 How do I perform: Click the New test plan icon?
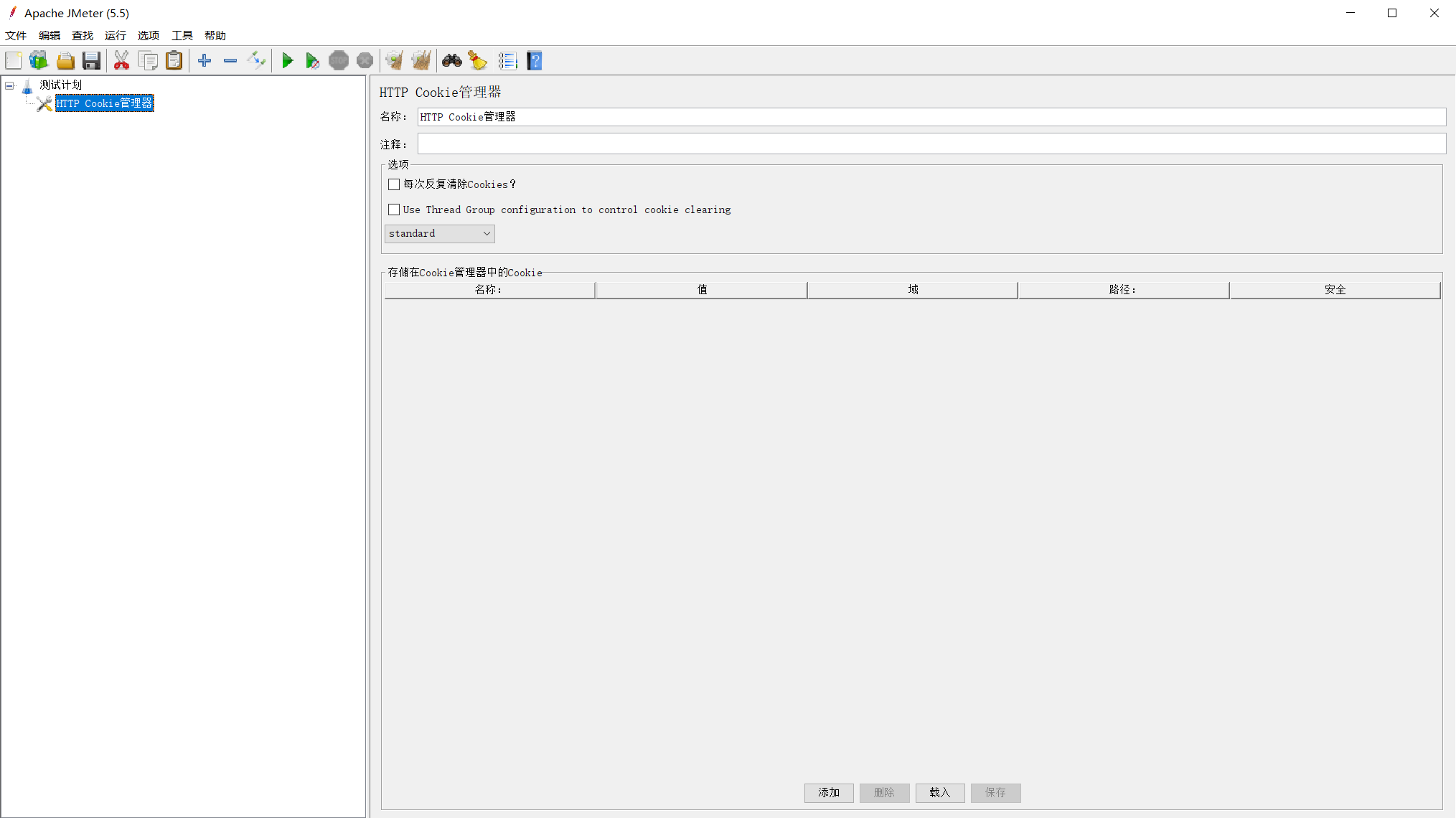tap(14, 61)
